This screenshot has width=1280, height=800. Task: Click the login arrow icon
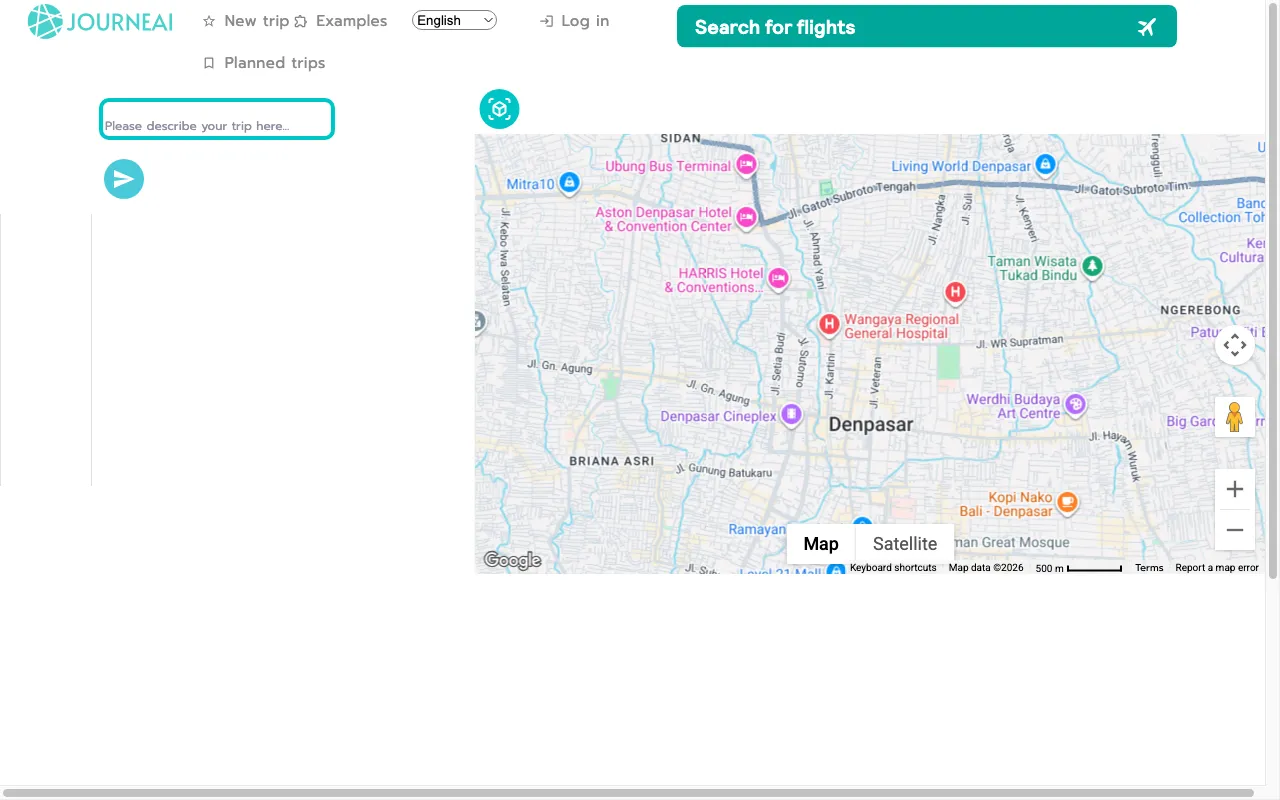point(546,21)
